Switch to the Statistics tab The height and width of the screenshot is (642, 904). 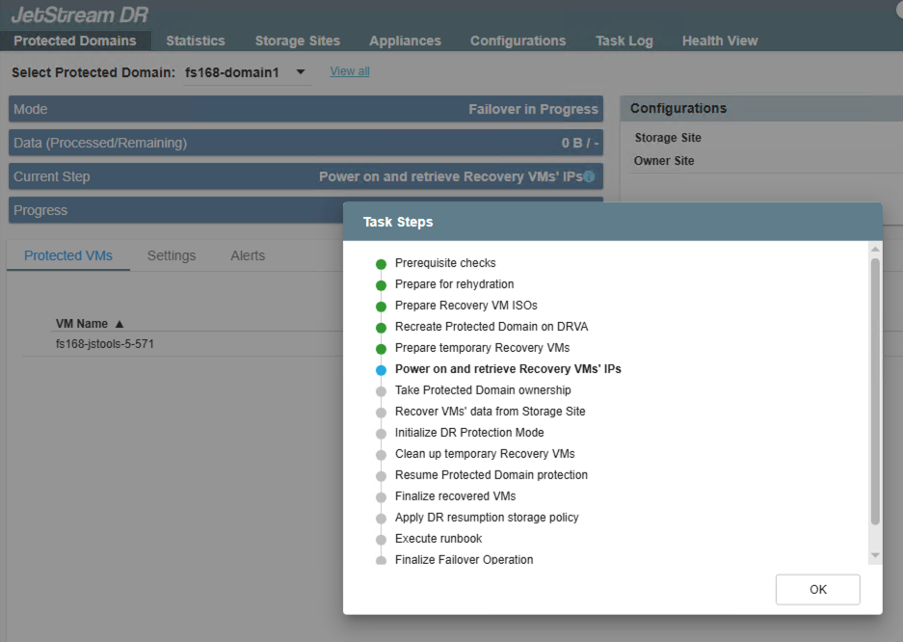(x=195, y=41)
